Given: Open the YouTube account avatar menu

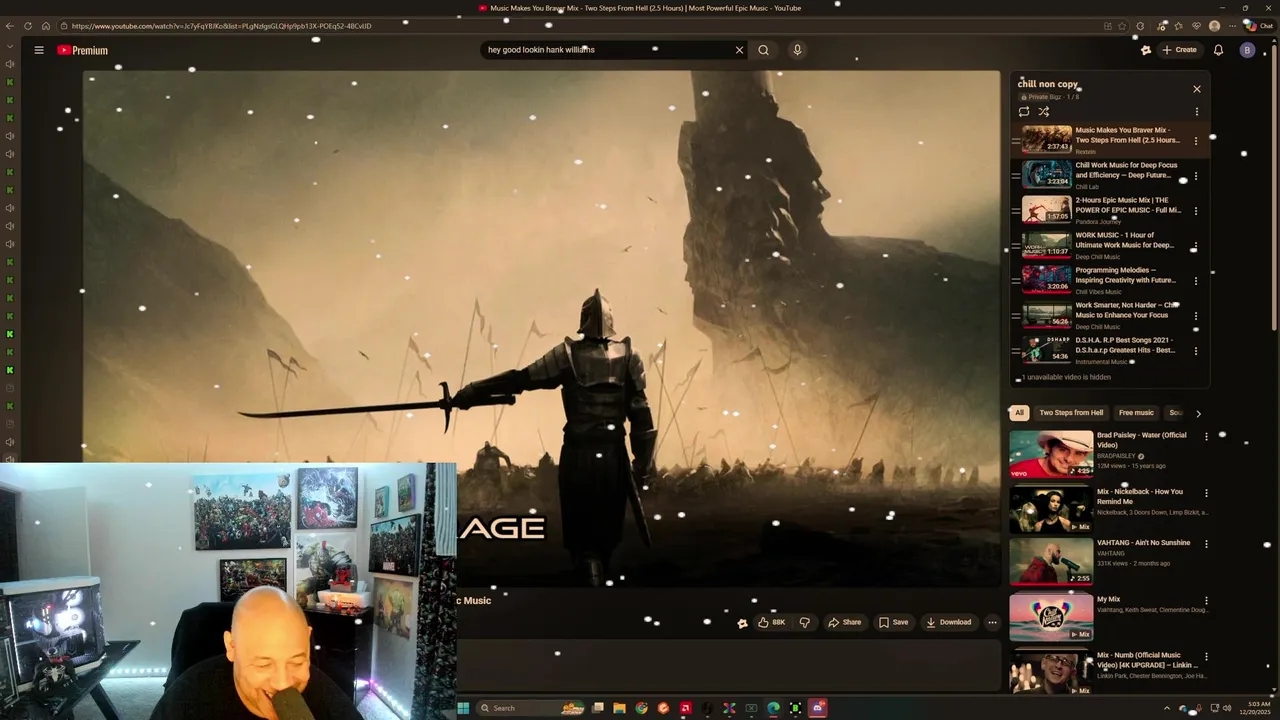Looking at the screenshot, I should (1247, 50).
